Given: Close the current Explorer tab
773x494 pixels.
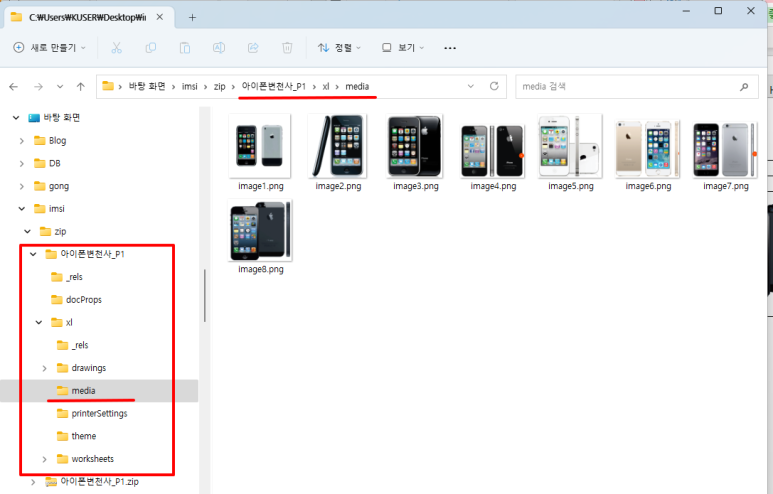Looking at the screenshot, I should [x=160, y=17].
